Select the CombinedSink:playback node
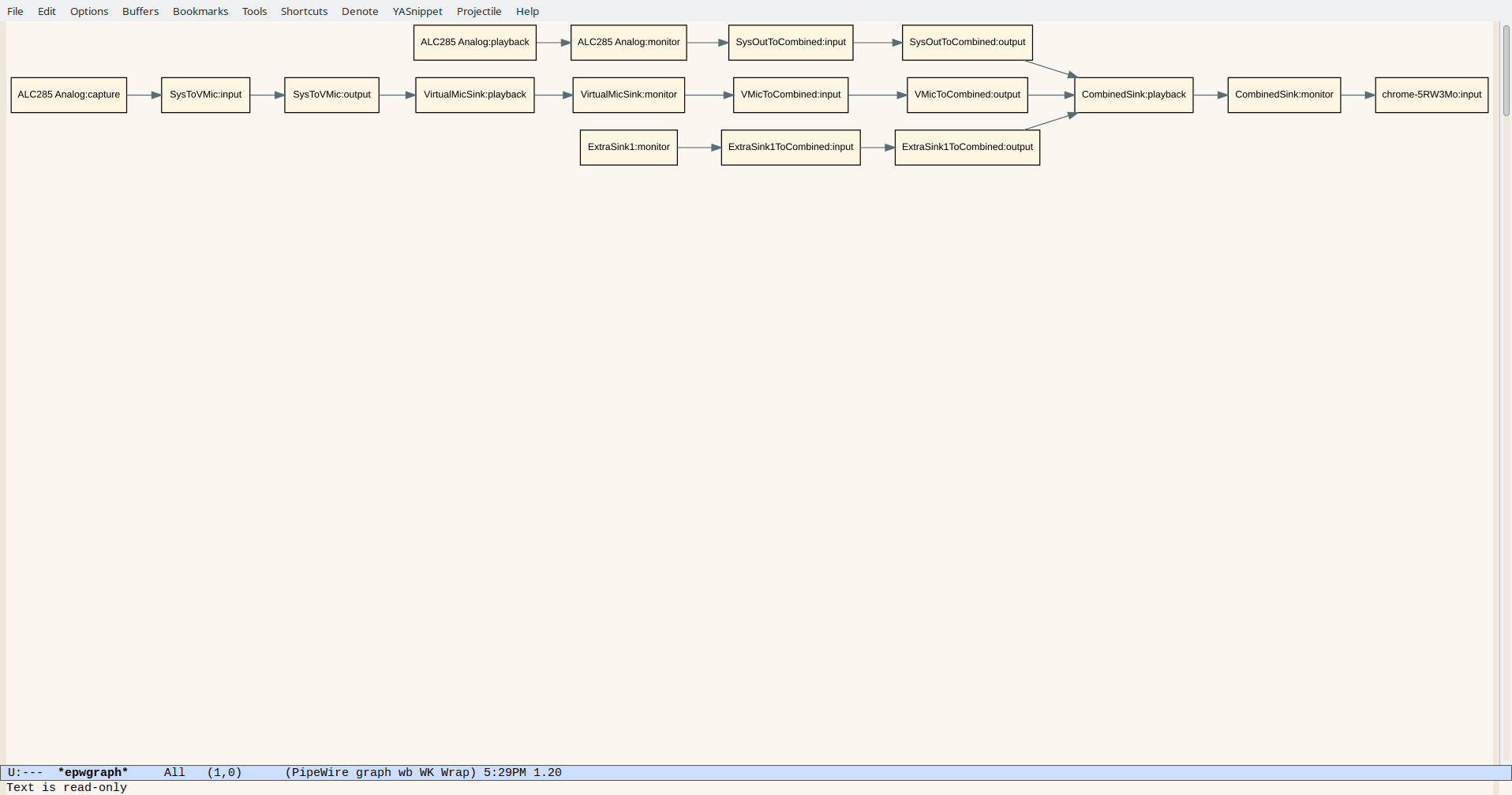 click(1133, 95)
